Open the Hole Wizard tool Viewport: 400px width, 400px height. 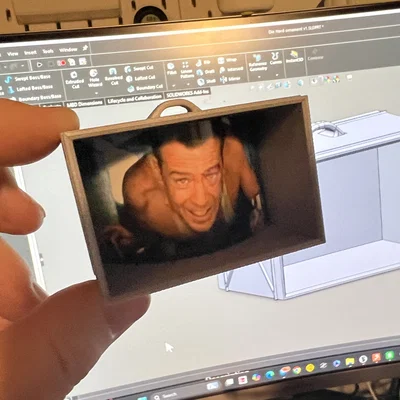94,78
